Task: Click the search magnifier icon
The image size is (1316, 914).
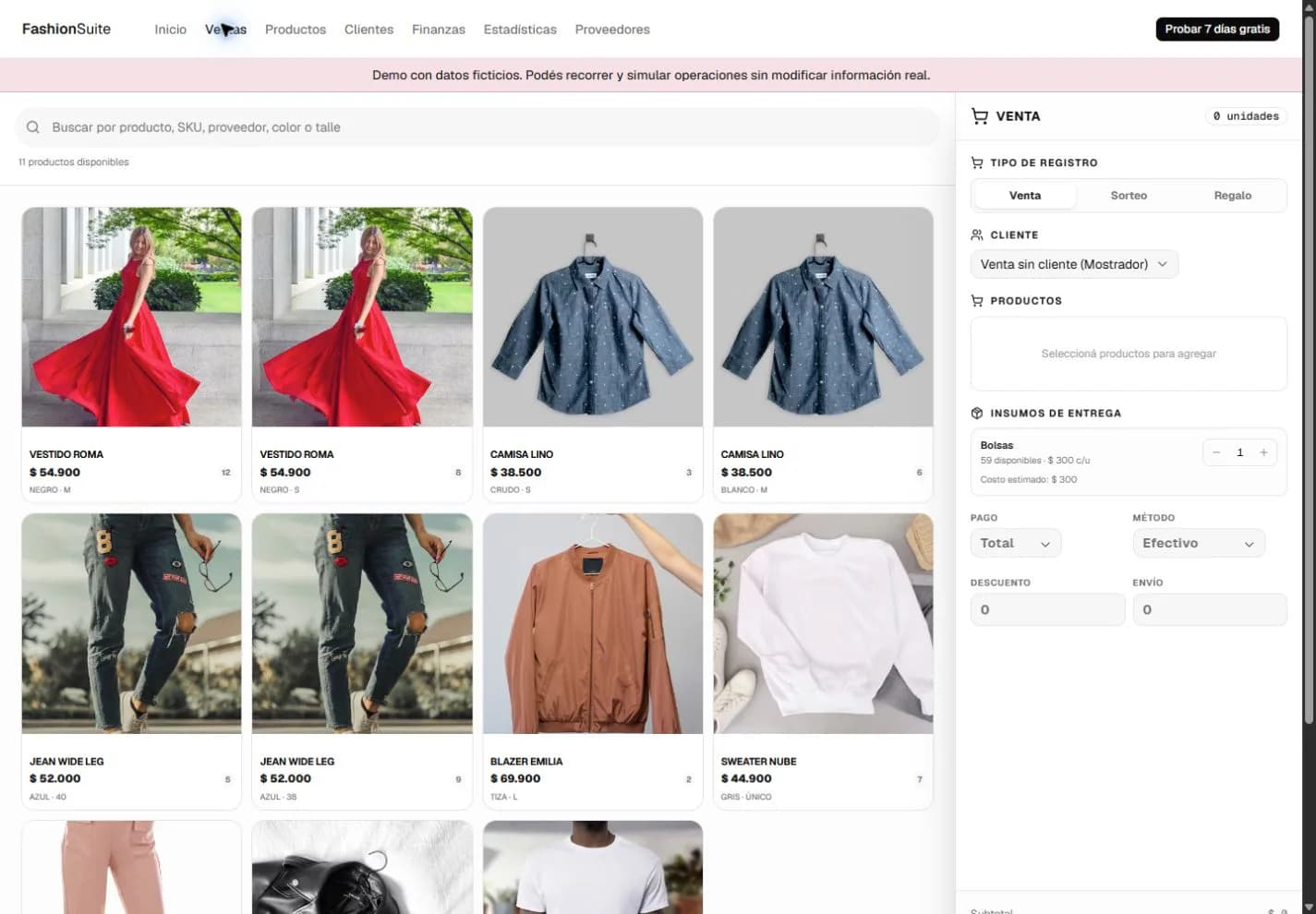Action: click(x=33, y=127)
